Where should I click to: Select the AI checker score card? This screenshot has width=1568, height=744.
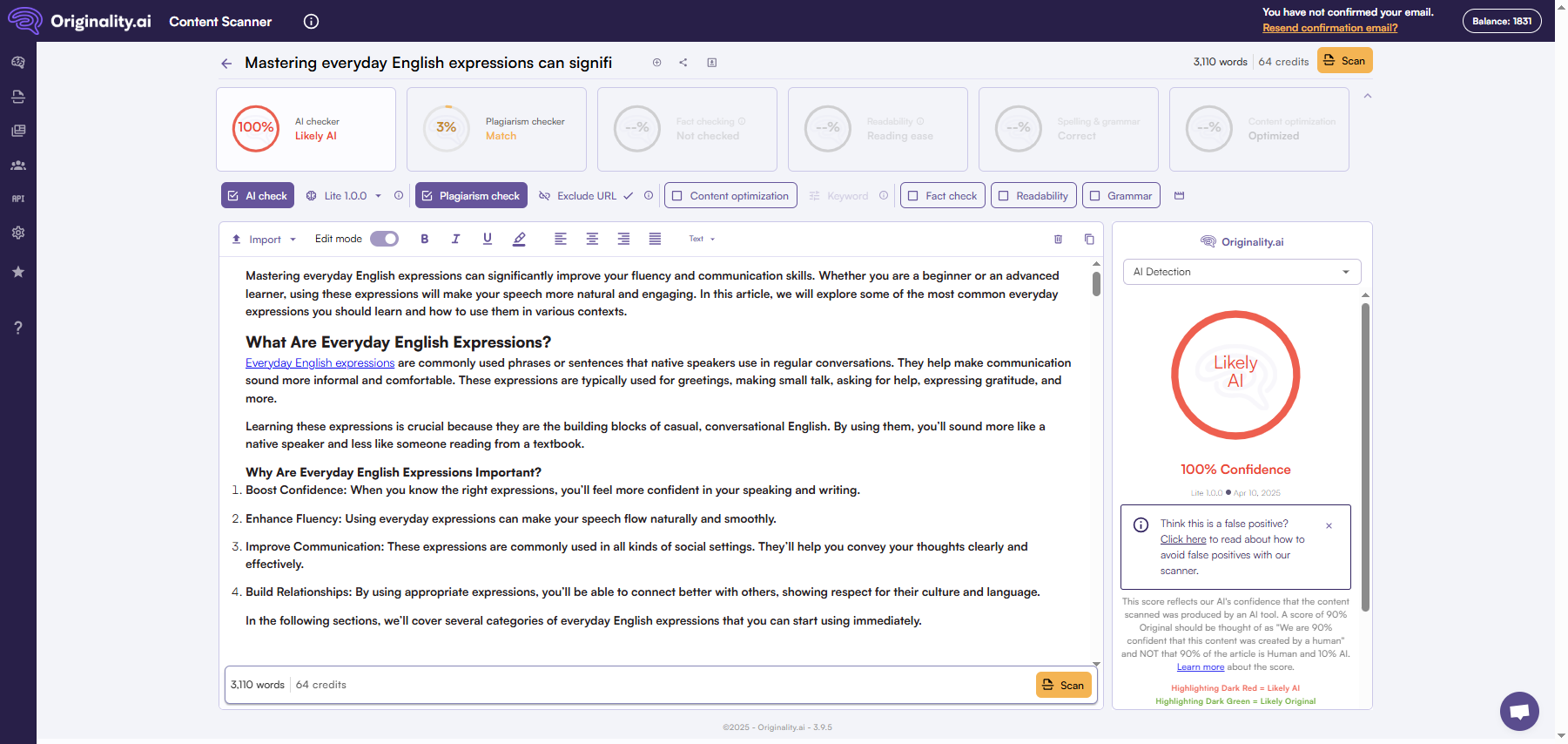click(306, 129)
